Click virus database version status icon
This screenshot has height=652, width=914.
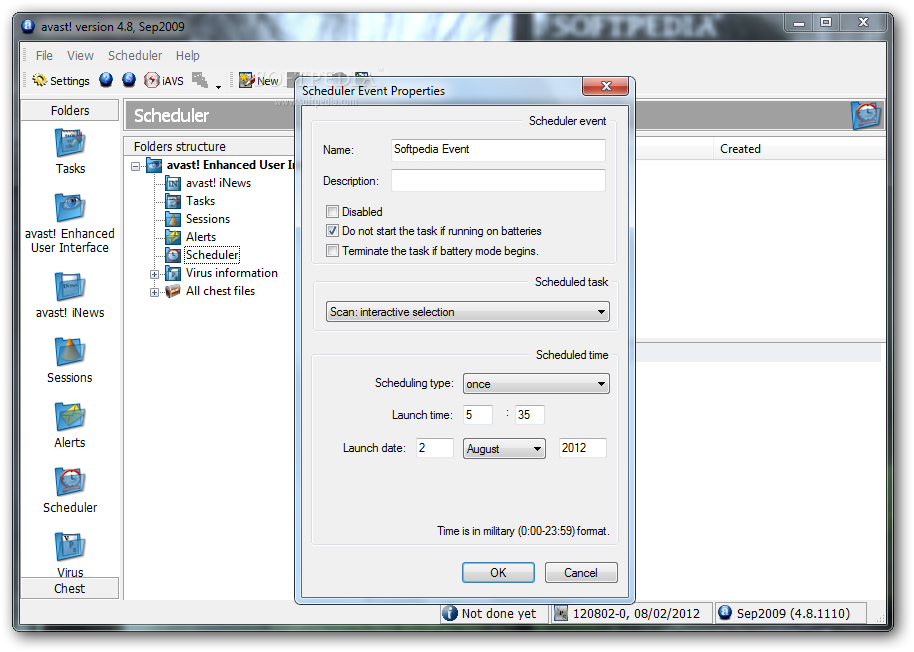point(561,614)
